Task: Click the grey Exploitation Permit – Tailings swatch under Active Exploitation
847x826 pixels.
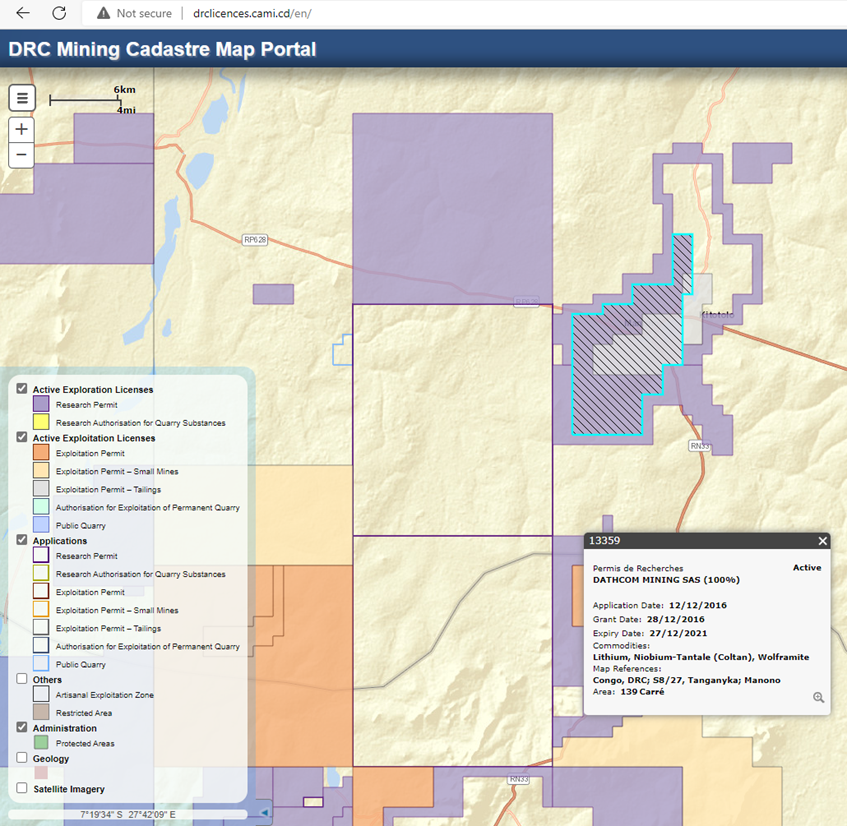Action: (41, 488)
